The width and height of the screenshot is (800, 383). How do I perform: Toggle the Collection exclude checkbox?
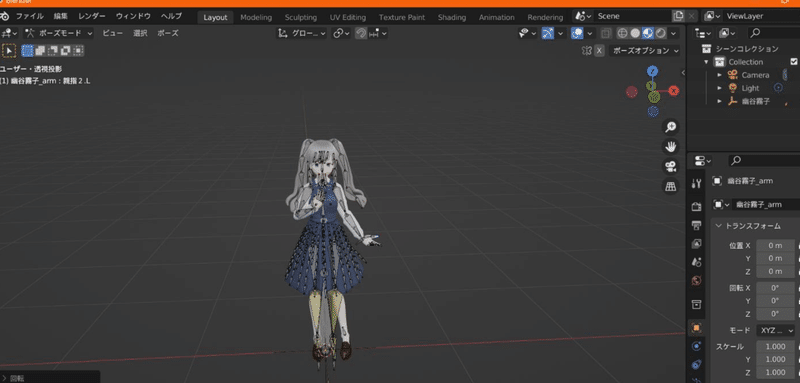pos(794,62)
